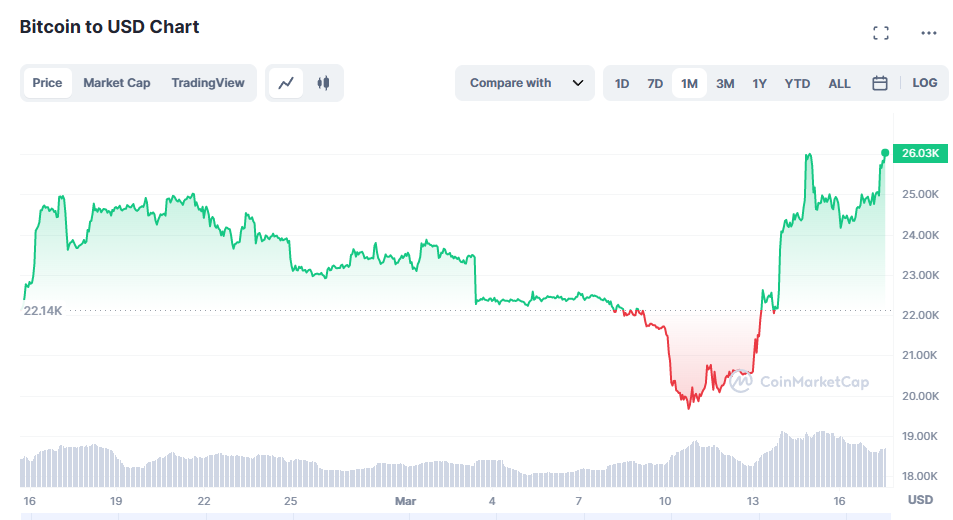Image resolution: width=953 pixels, height=520 pixels.
Task: Show the YTD price range
Action: (x=797, y=83)
